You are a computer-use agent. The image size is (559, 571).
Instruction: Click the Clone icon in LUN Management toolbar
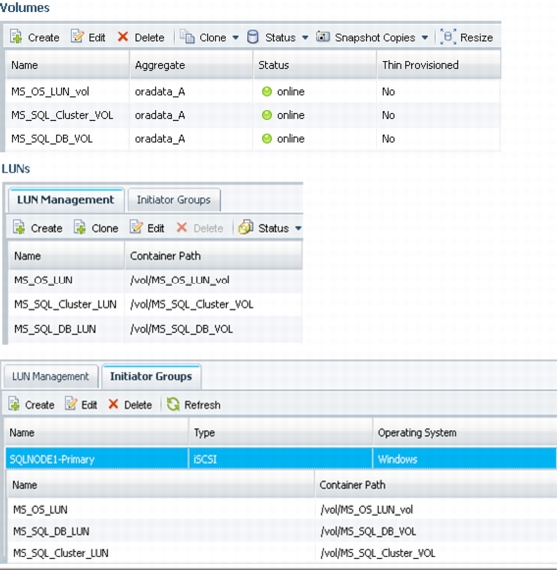click(80, 227)
